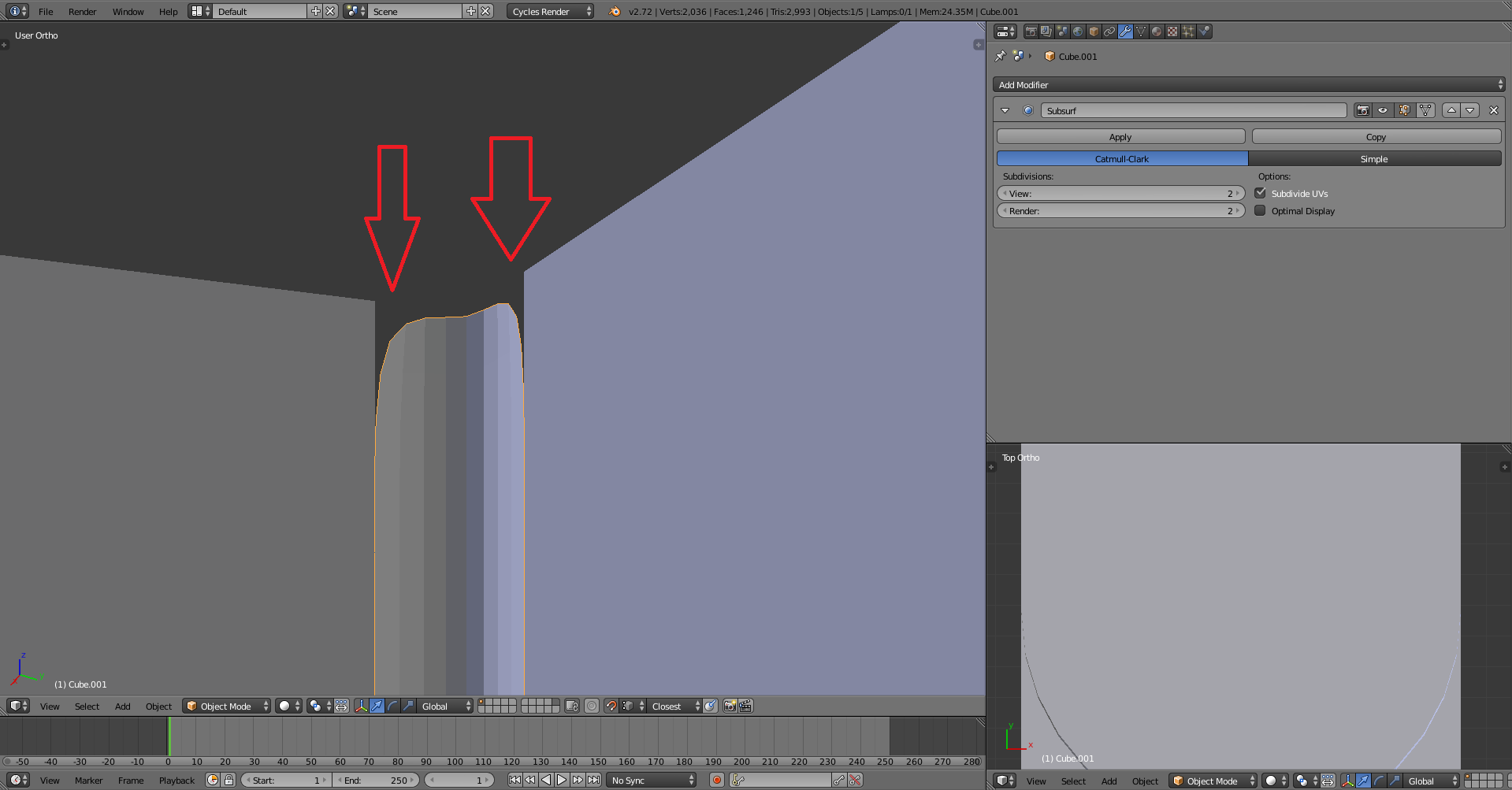Open the Object properties cube tab

pyautogui.click(x=1094, y=32)
